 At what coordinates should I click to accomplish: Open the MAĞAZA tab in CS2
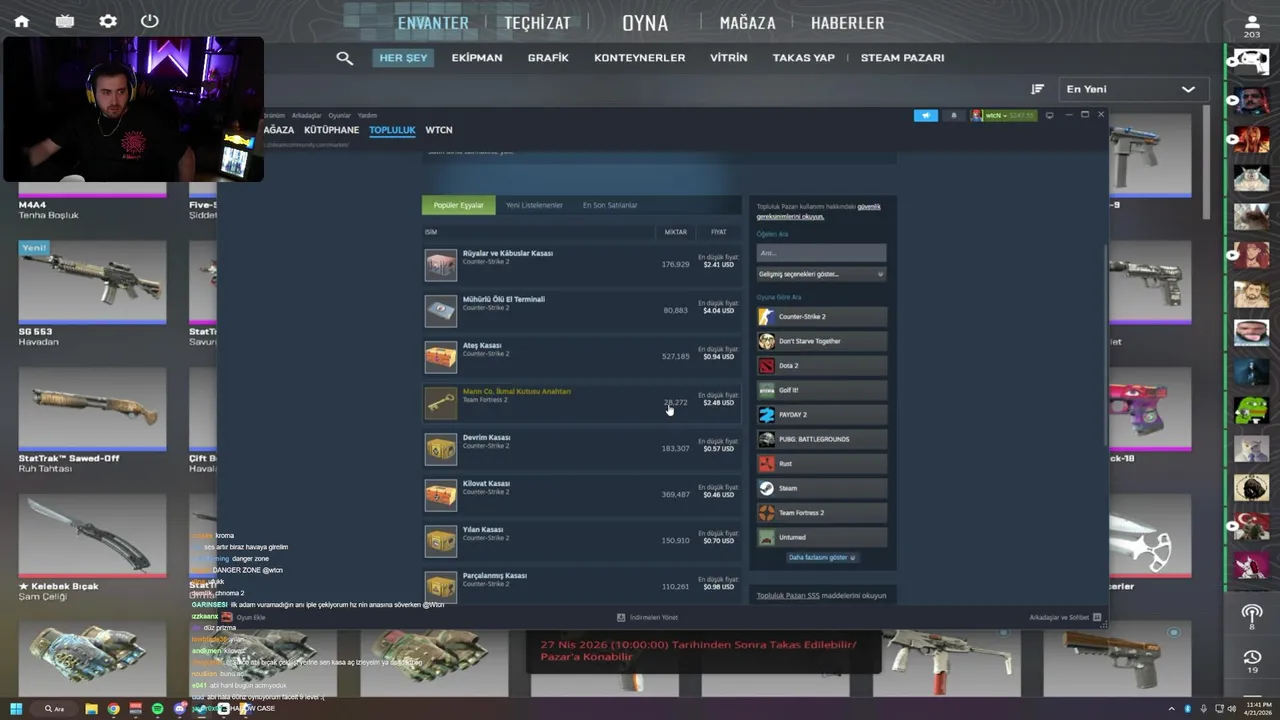coord(747,23)
